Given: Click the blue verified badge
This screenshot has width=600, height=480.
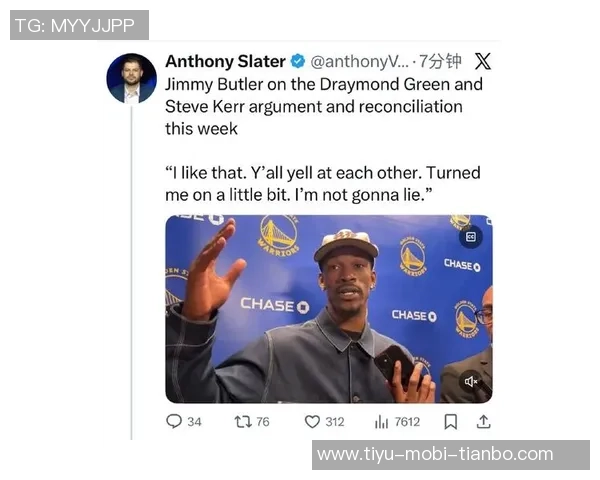Looking at the screenshot, I should 298,61.
